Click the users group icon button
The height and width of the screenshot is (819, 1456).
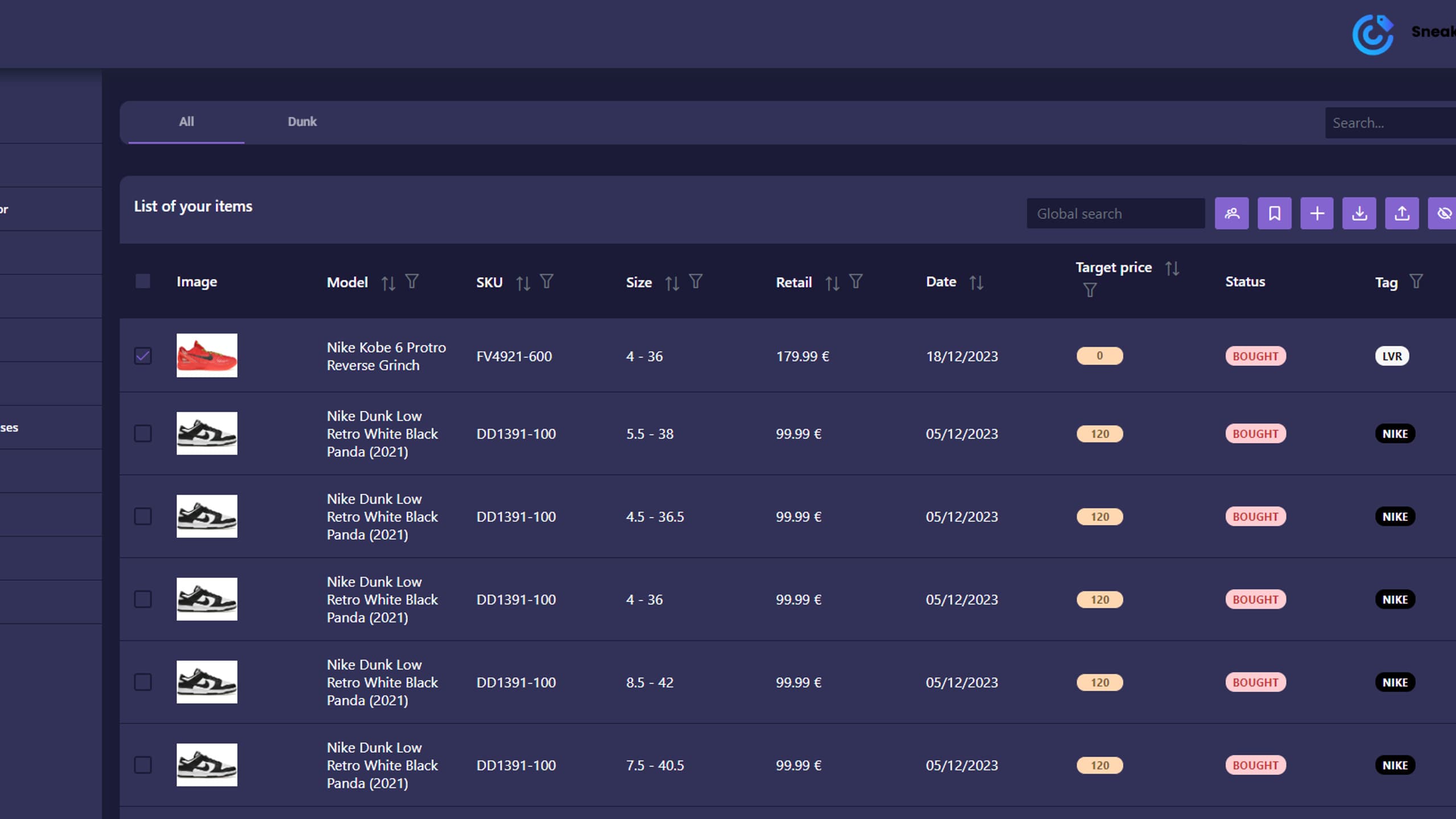1231,213
